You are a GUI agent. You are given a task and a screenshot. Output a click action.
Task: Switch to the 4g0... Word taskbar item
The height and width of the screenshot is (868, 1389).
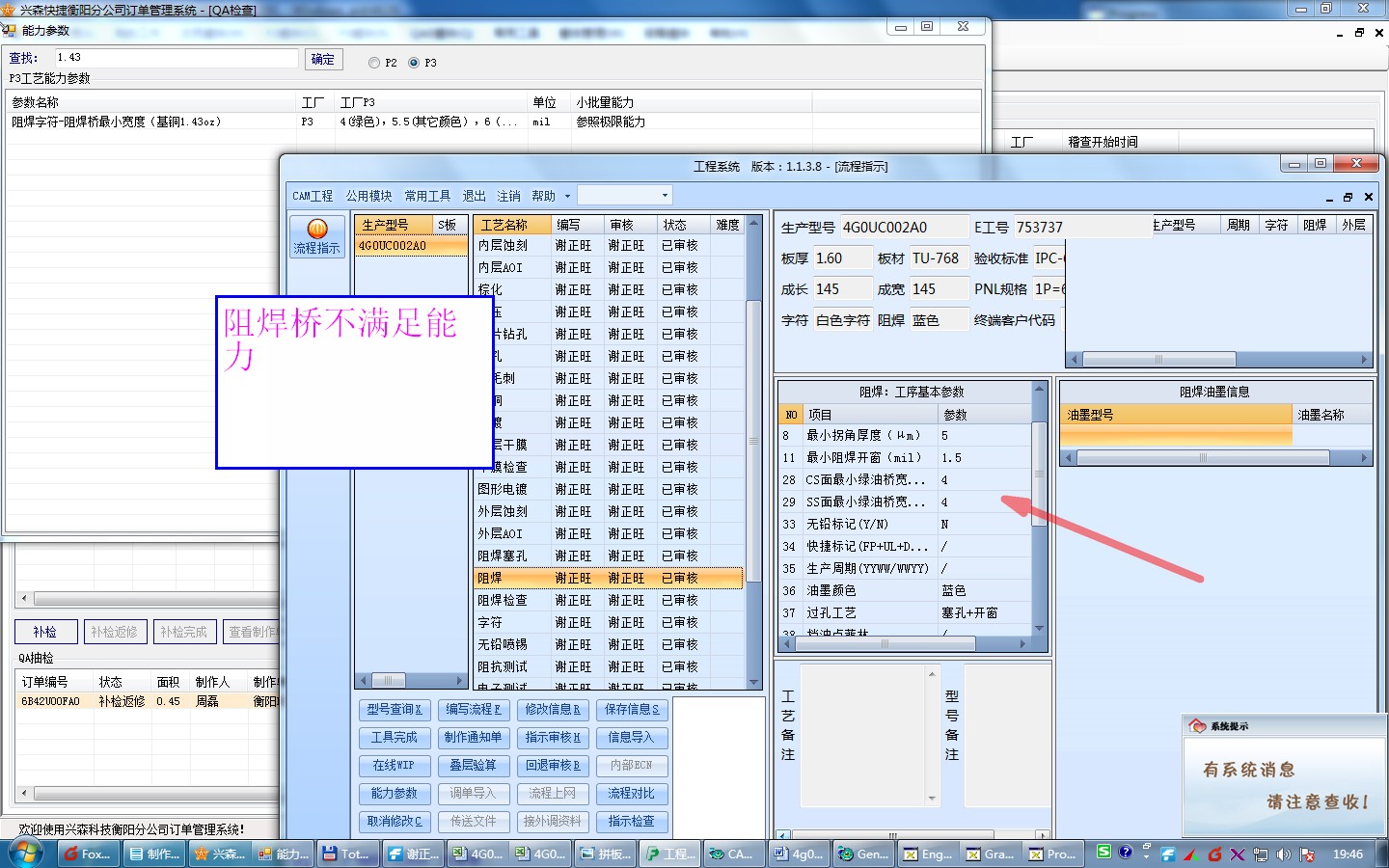(801, 854)
